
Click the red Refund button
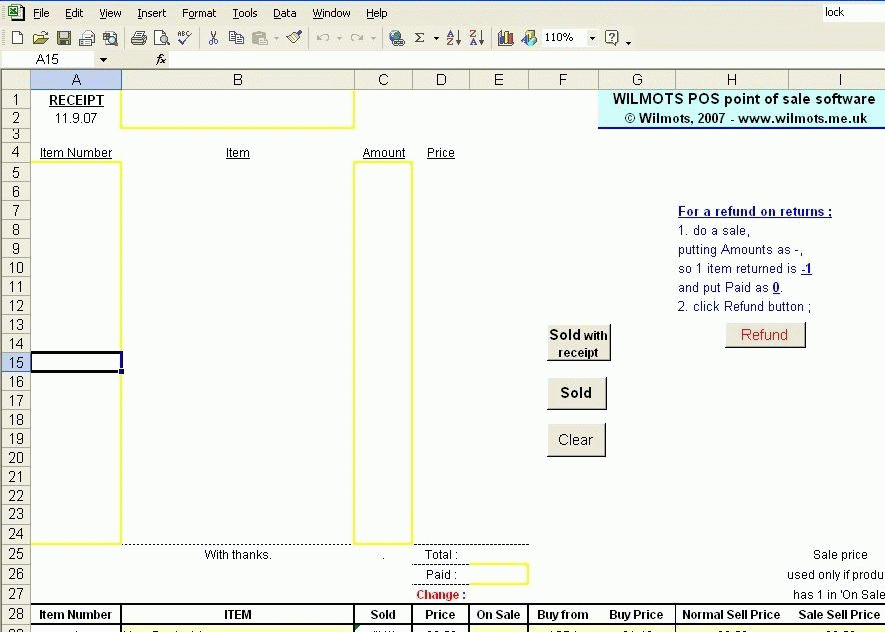point(765,335)
